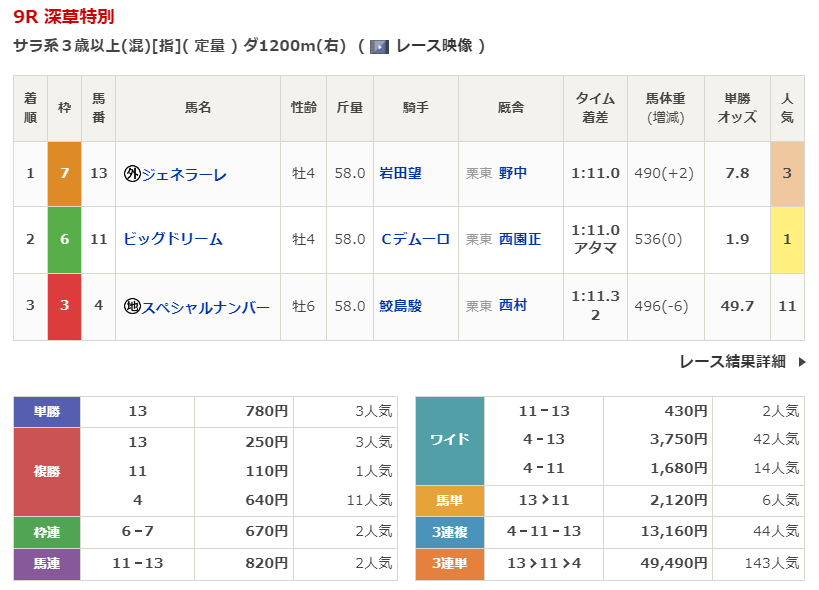Click the race video play icon
819x590 pixels.
(x=379, y=46)
